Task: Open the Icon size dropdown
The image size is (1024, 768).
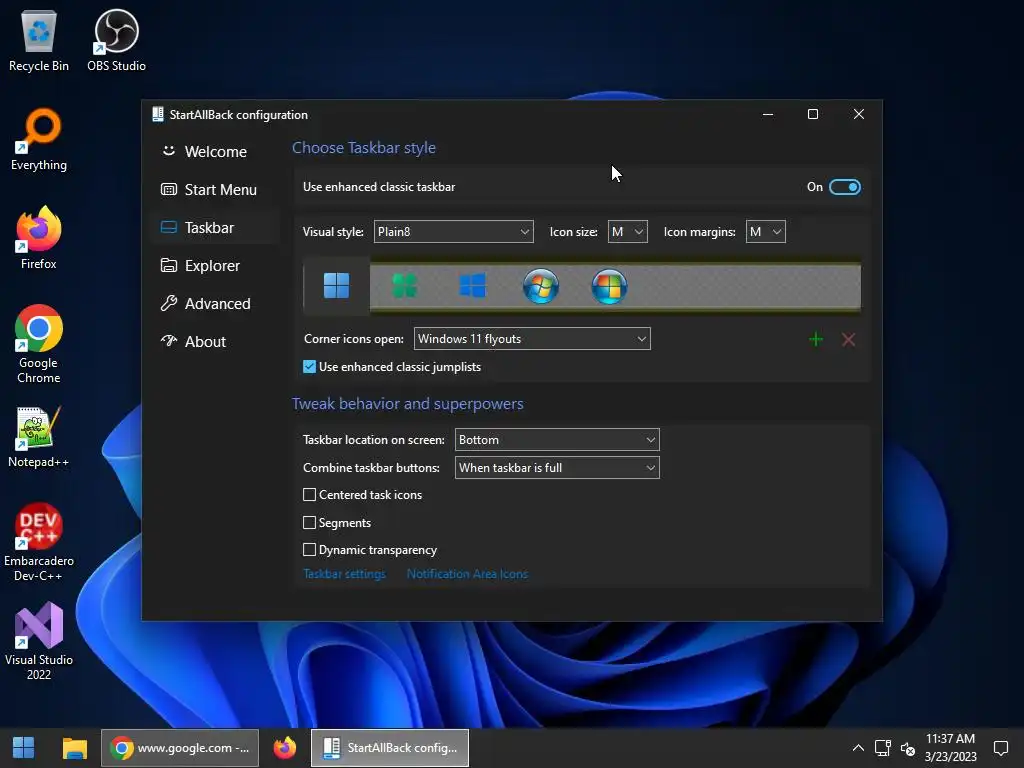Action: [x=628, y=232]
